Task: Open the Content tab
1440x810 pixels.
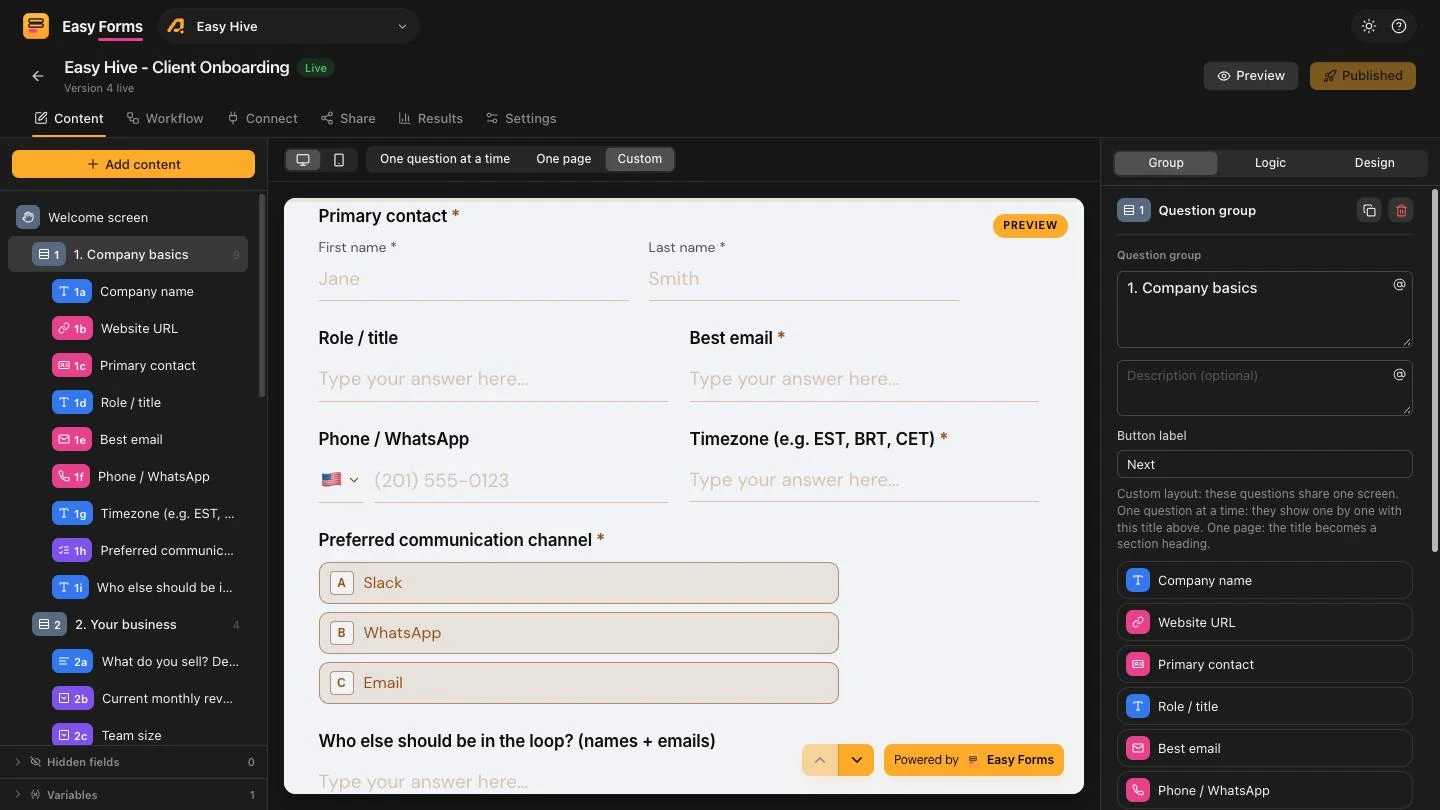Action: tap(69, 118)
